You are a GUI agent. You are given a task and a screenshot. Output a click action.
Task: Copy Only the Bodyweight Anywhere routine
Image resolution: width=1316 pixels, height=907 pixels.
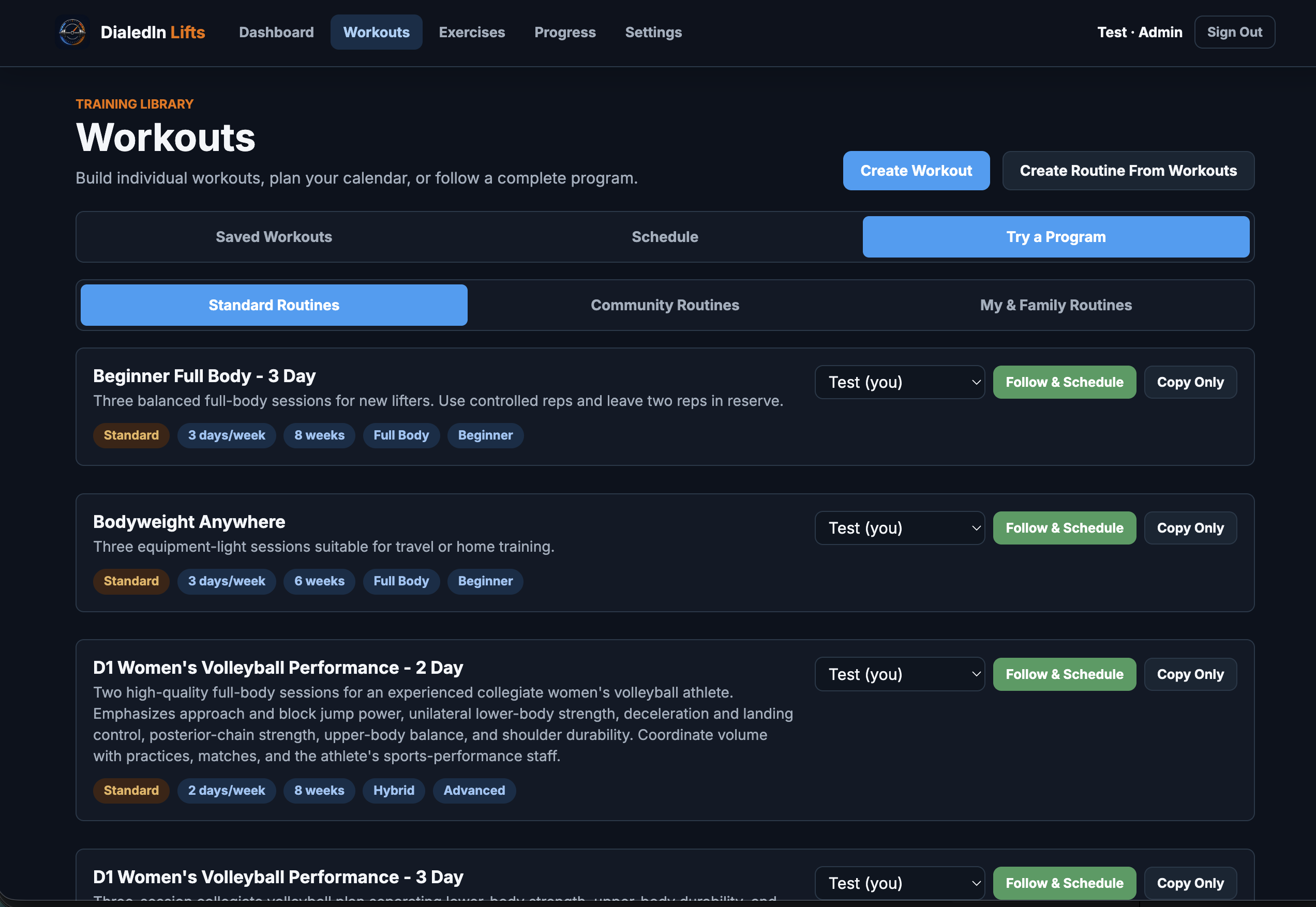tap(1190, 528)
